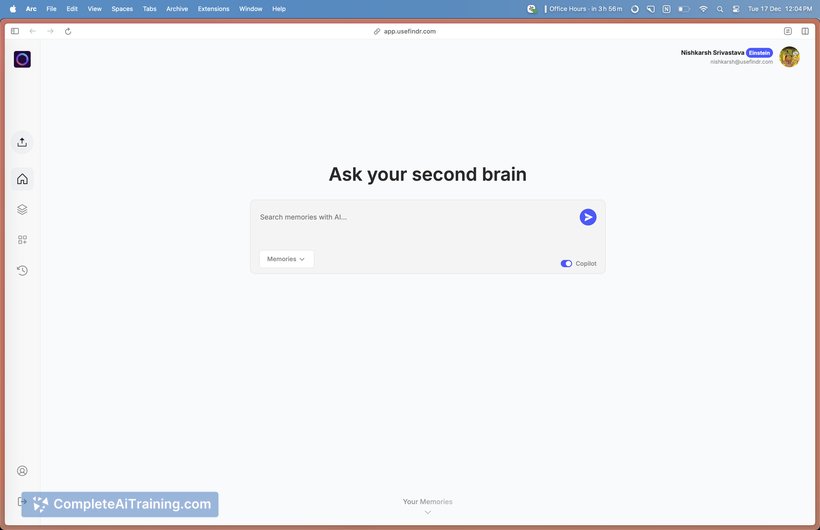The height and width of the screenshot is (530, 820).
Task: Open Control Center in menu bar
Action: pyautogui.click(x=736, y=9)
